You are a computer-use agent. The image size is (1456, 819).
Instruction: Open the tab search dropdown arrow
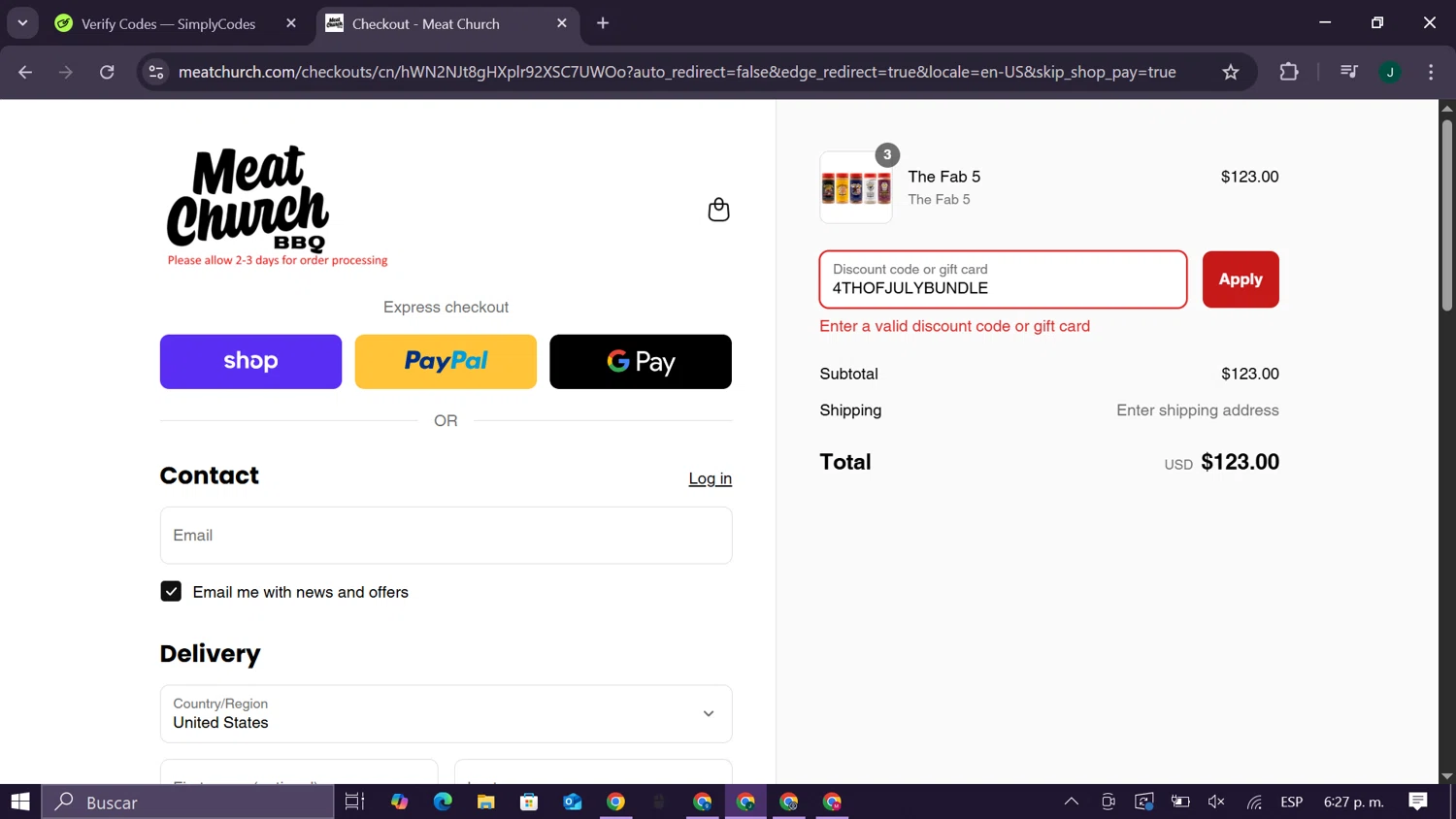[x=22, y=23]
